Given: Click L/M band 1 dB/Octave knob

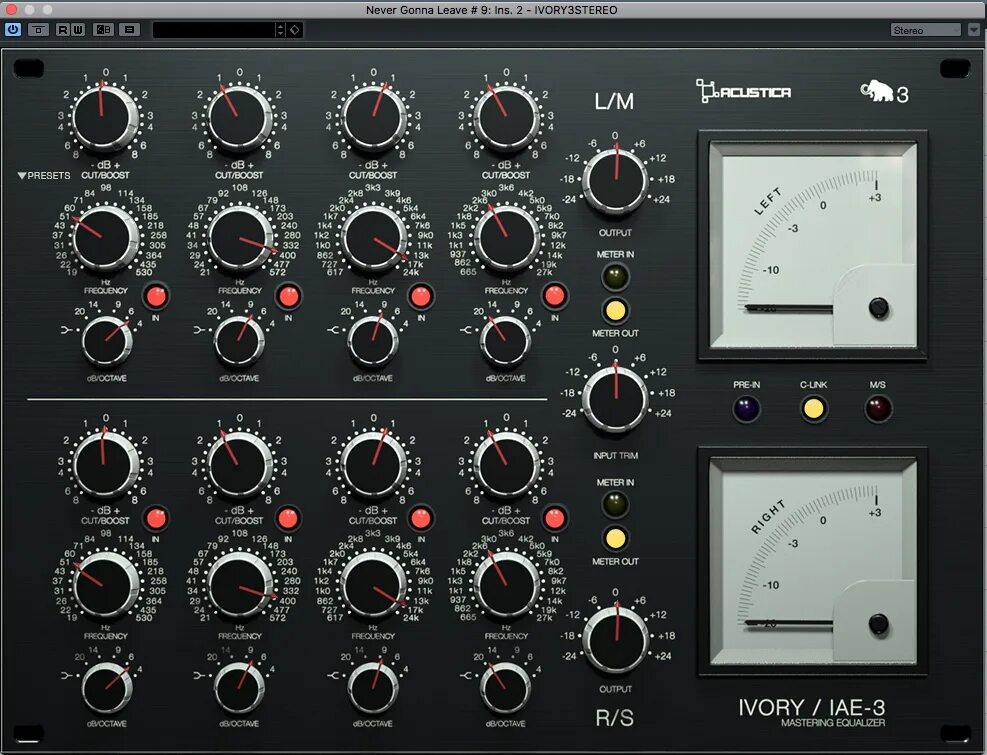Looking at the screenshot, I should [106, 341].
